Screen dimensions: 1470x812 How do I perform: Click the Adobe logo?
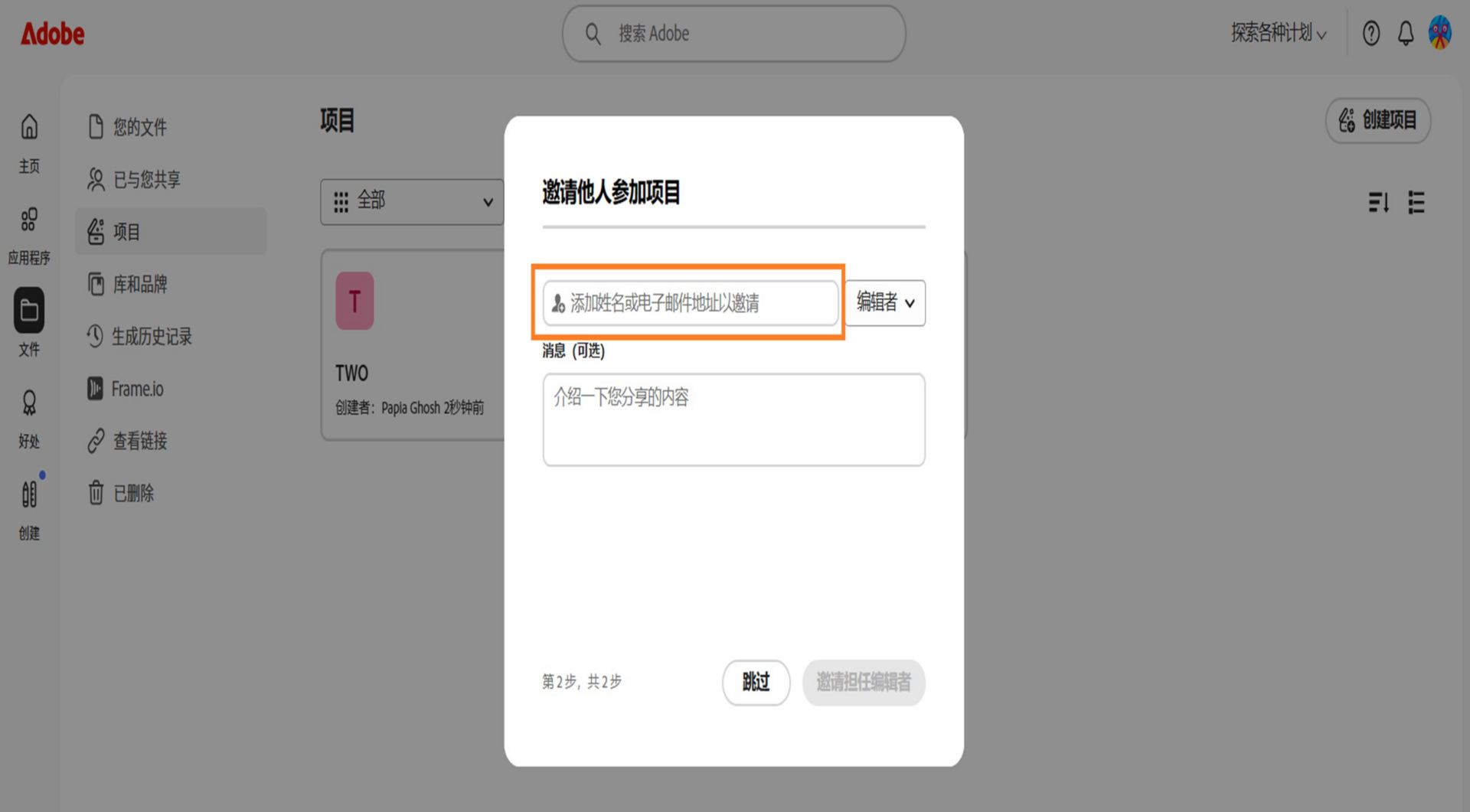pos(52,34)
